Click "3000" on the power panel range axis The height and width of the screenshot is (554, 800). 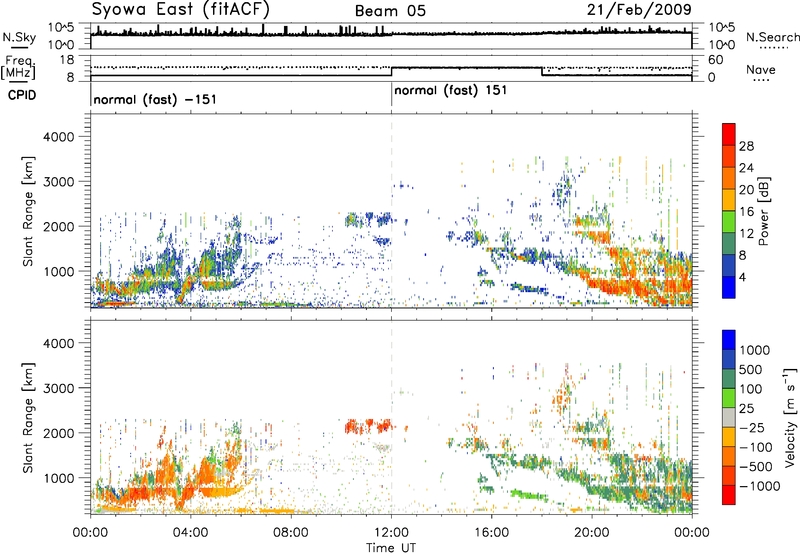point(59,182)
